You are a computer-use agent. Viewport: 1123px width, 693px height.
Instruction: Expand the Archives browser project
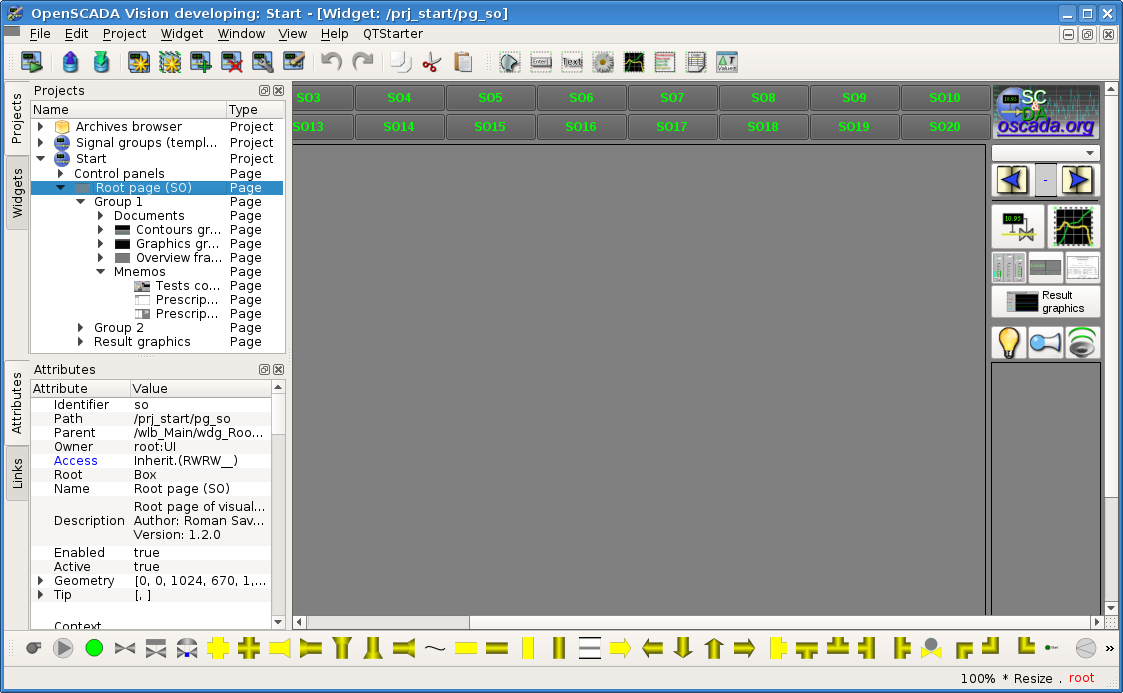point(41,127)
